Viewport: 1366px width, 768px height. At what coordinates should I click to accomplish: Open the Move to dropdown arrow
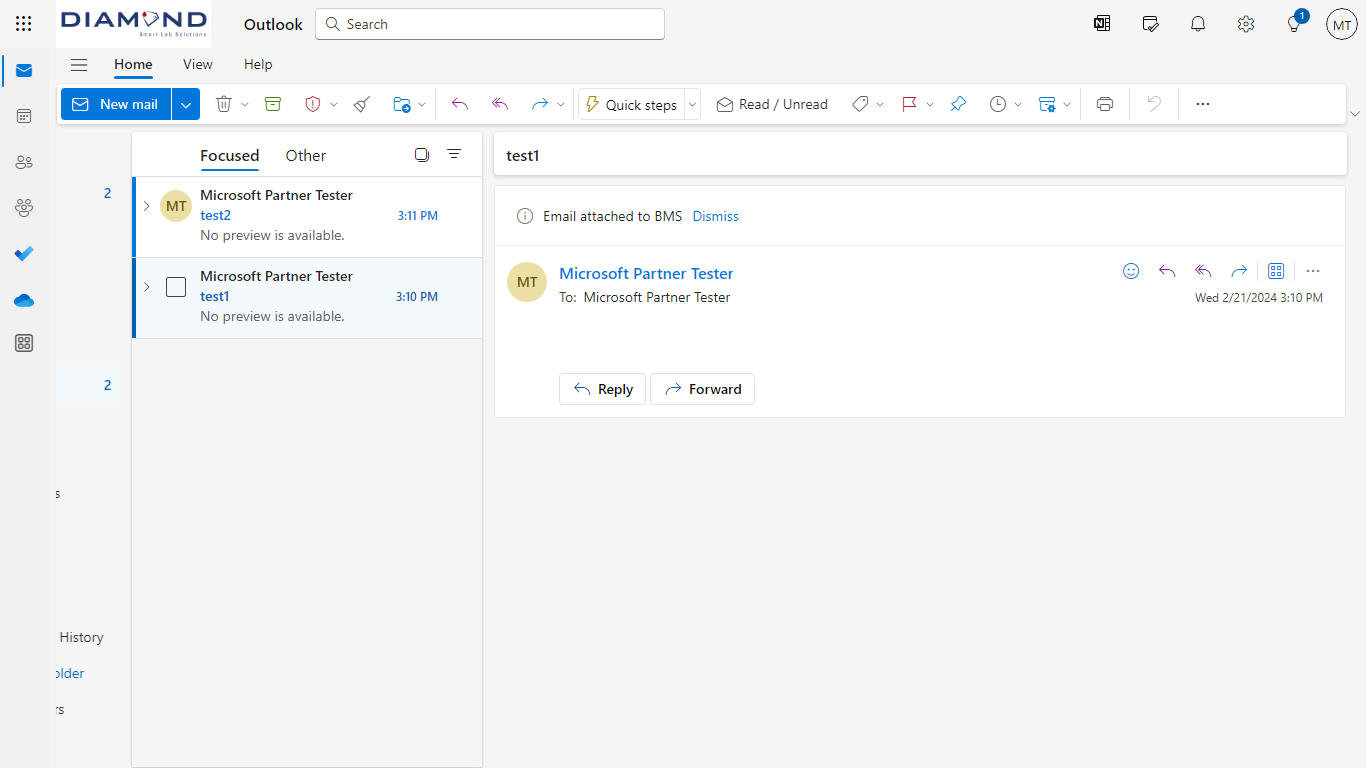(422, 104)
